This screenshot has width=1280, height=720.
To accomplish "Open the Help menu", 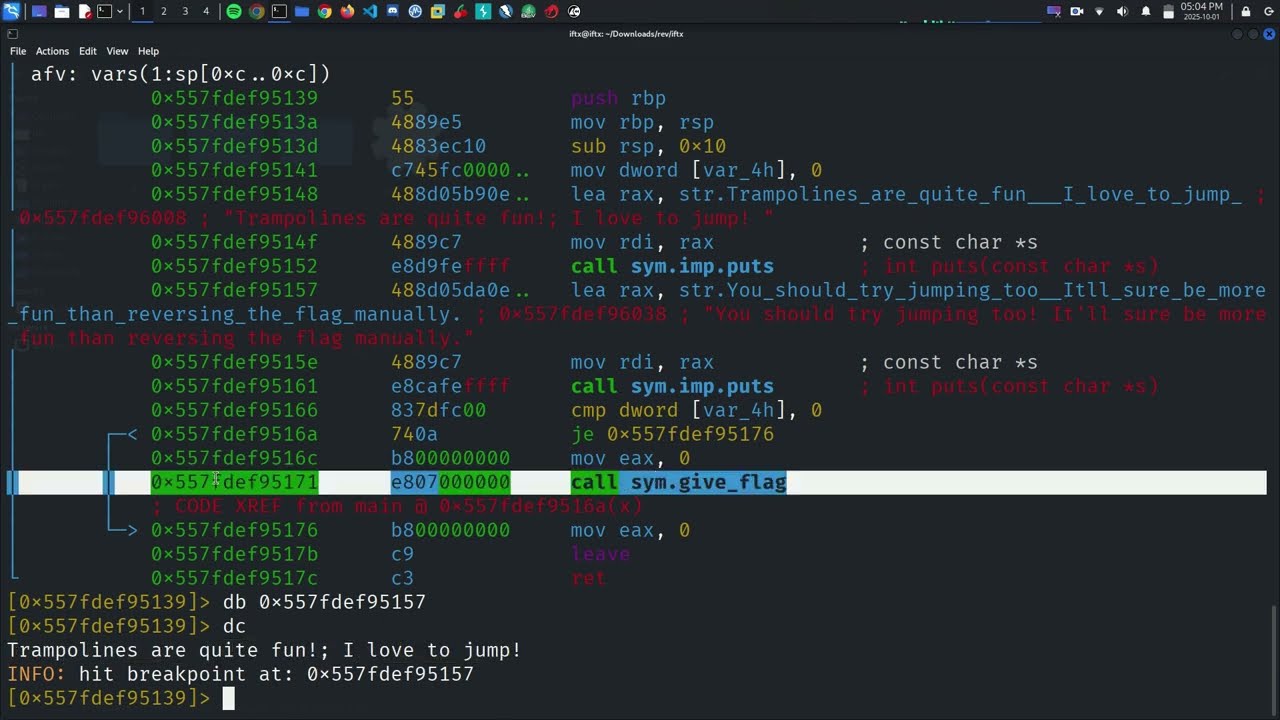I will tap(148, 51).
